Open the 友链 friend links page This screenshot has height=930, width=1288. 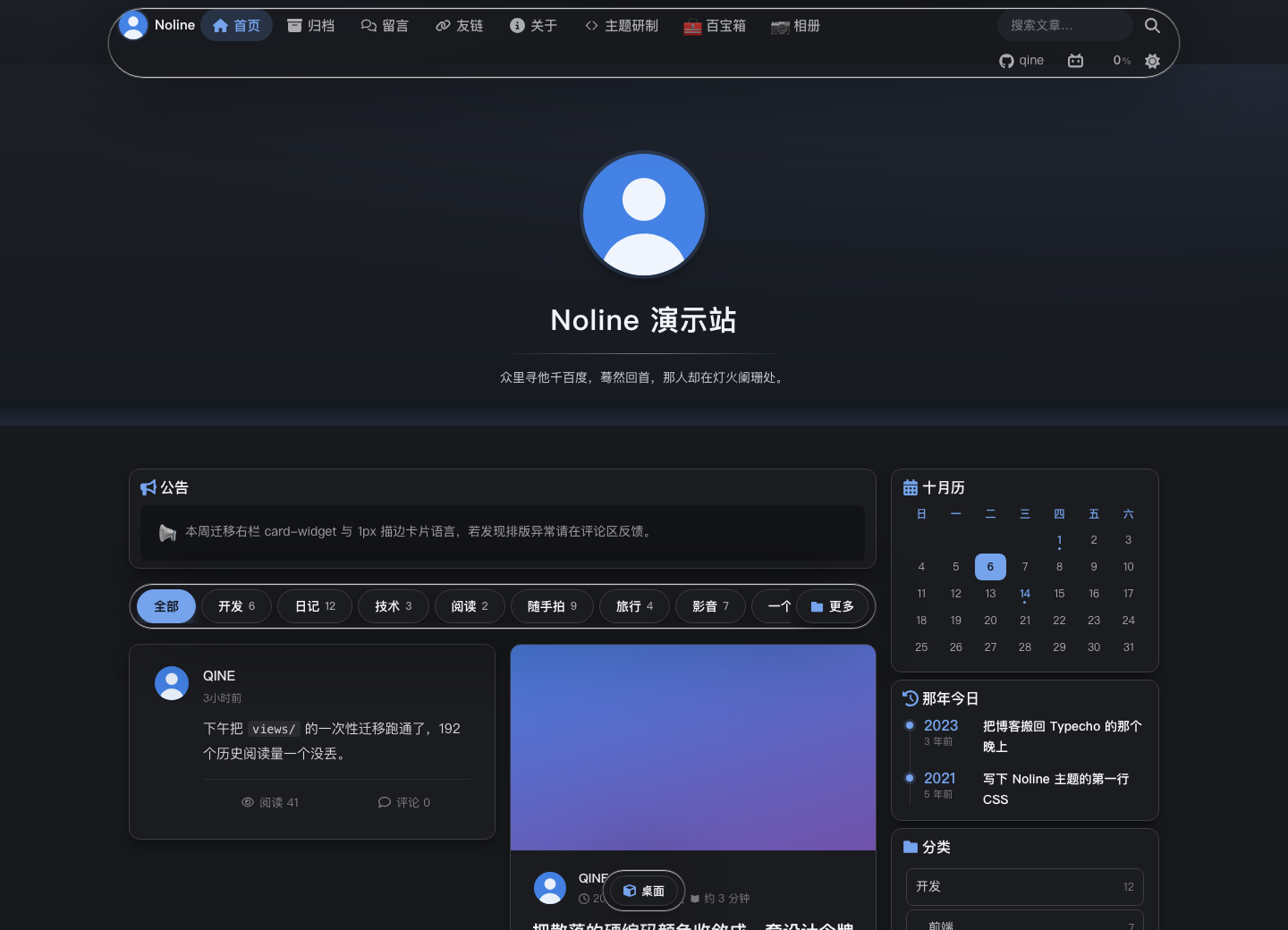click(x=459, y=26)
